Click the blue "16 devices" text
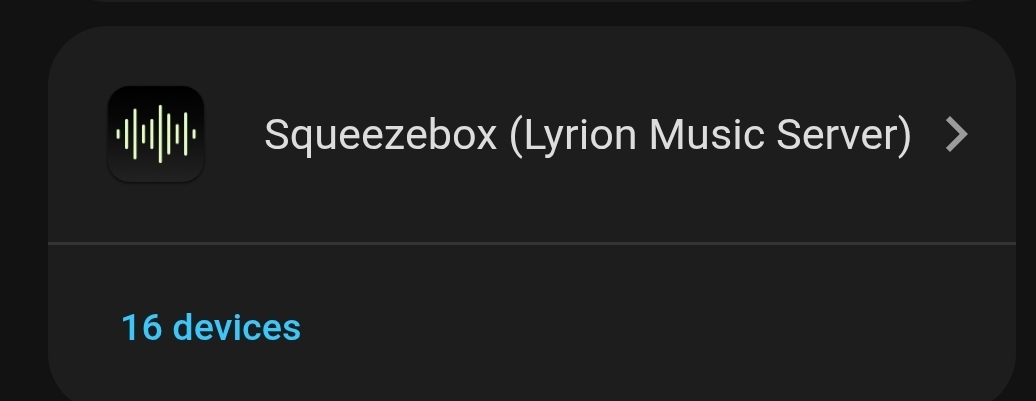The image size is (1036, 401). 211,327
